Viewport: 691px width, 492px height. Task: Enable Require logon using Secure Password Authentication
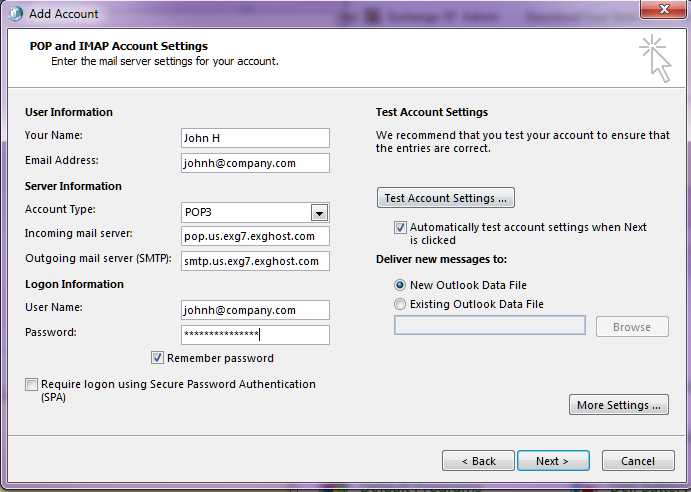pos(32,384)
